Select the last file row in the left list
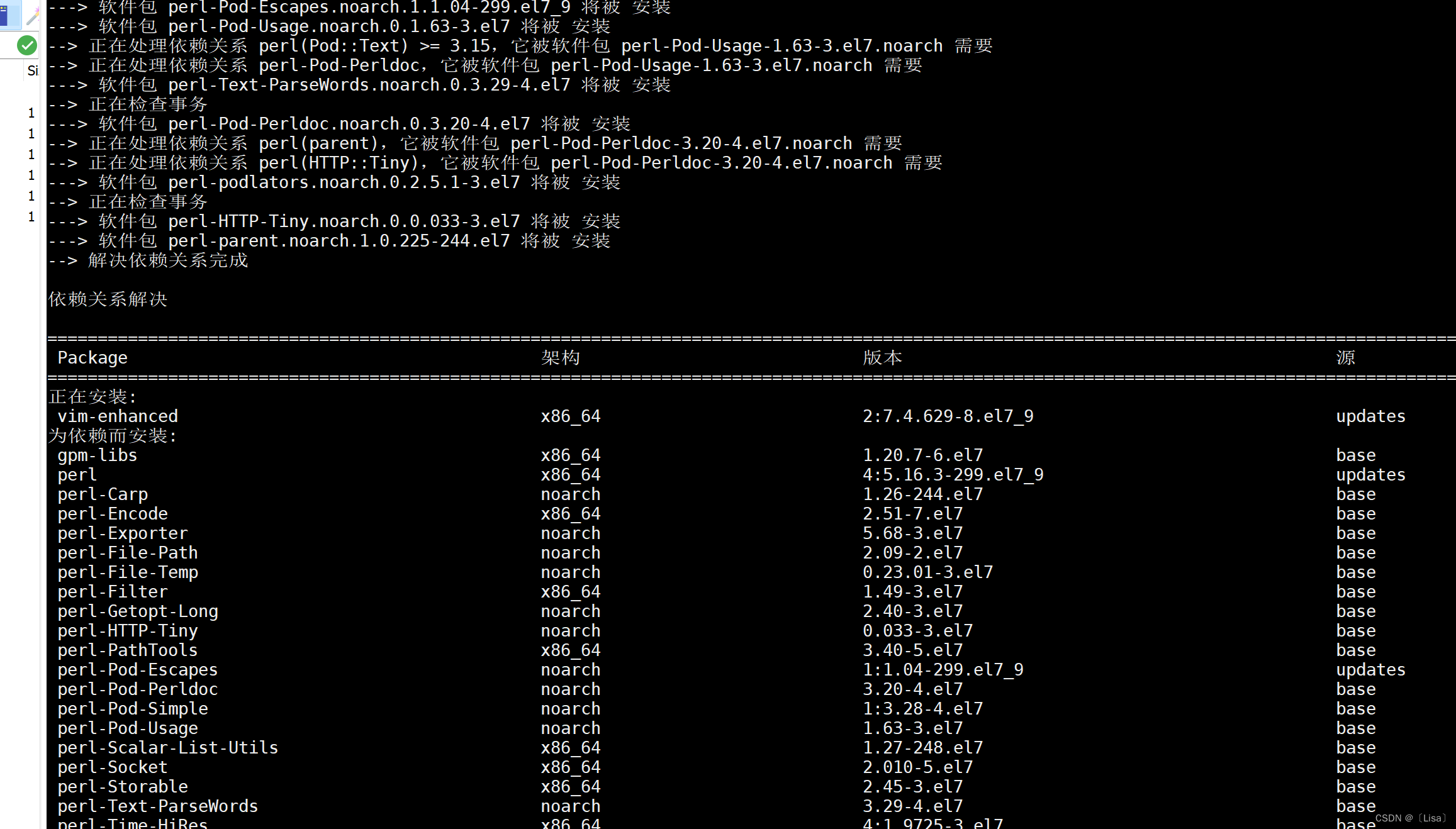The height and width of the screenshot is (829, 1456). point(31,216)
